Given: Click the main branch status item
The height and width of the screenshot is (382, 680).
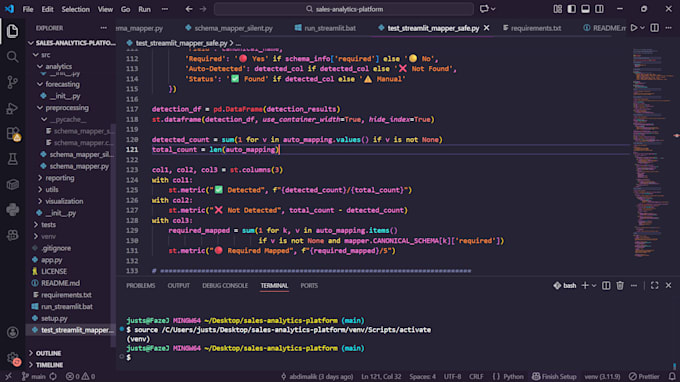Looking at the screenshot, I should [x=34, y=376].
